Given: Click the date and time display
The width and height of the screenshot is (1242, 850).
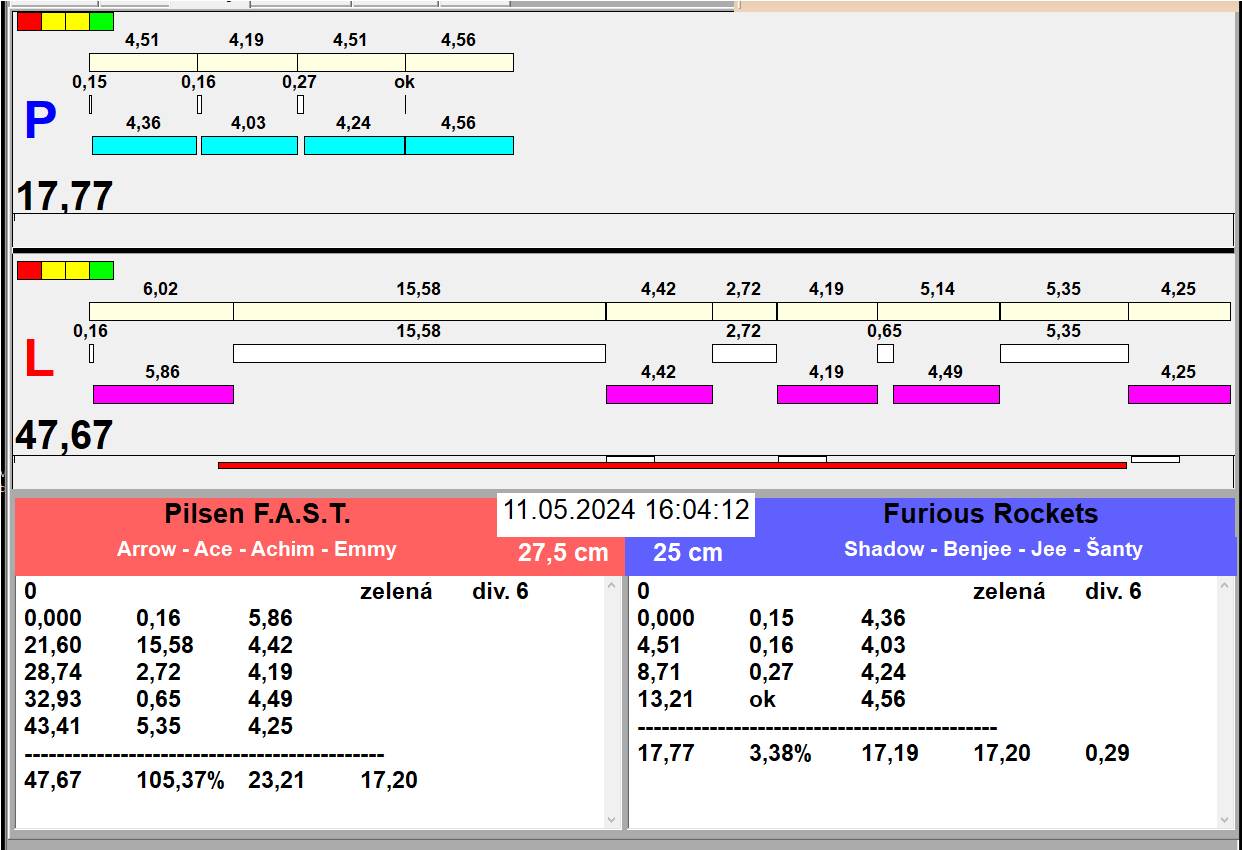Looking at the screenshot, I should click(626, 510).
